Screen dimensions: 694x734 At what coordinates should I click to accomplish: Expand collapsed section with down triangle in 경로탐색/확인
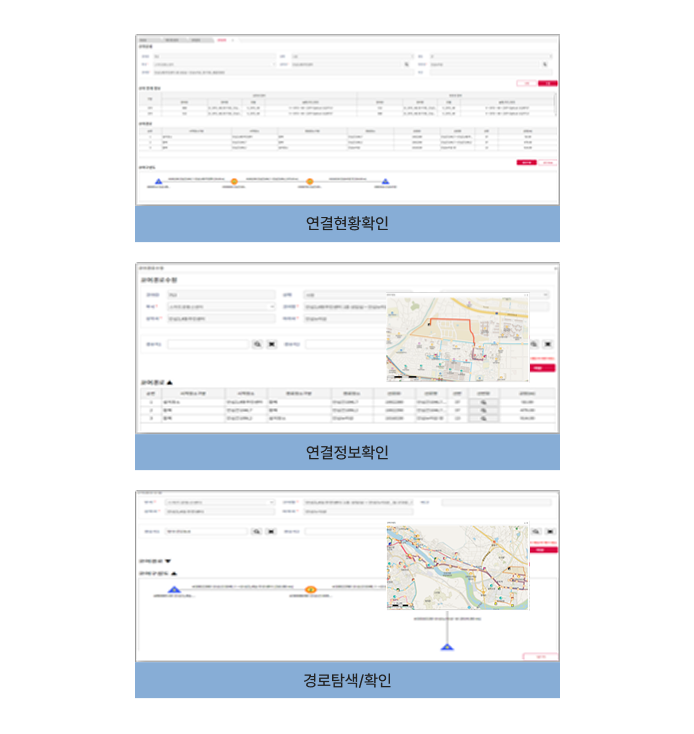(169, 561)
